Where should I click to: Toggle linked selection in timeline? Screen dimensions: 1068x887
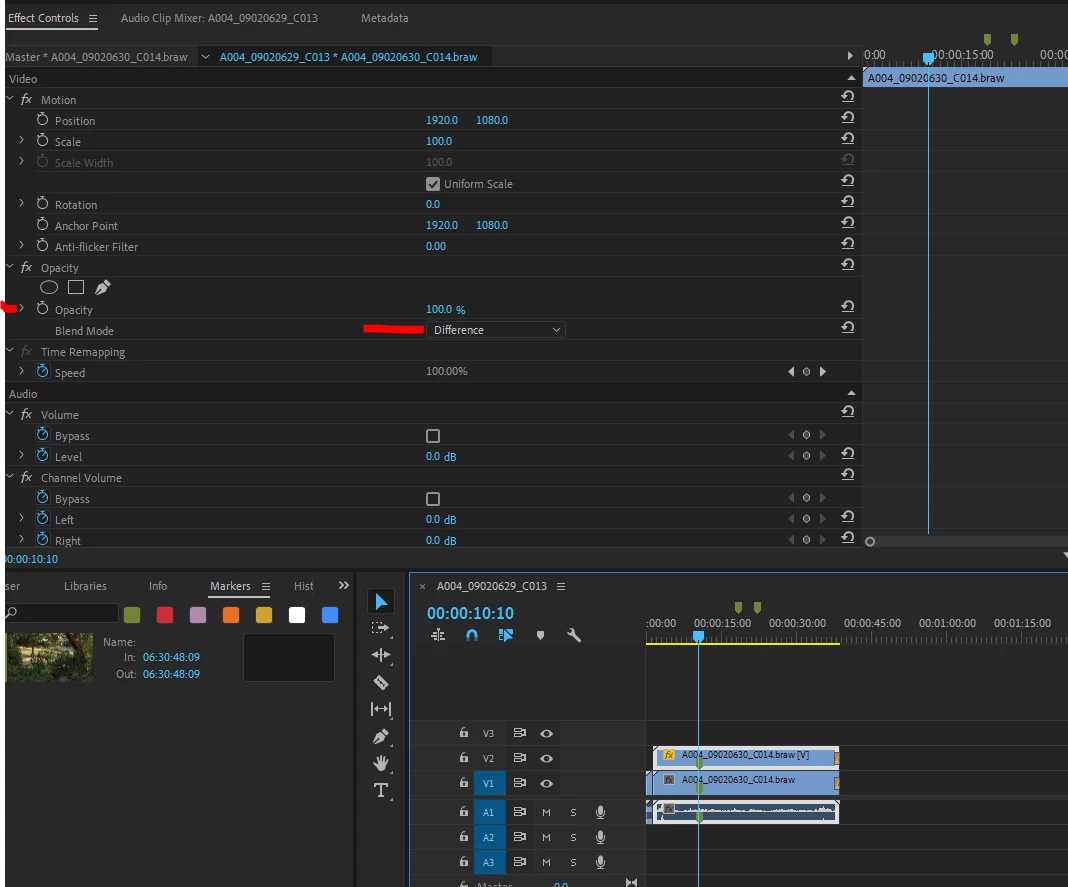[505, 635]
